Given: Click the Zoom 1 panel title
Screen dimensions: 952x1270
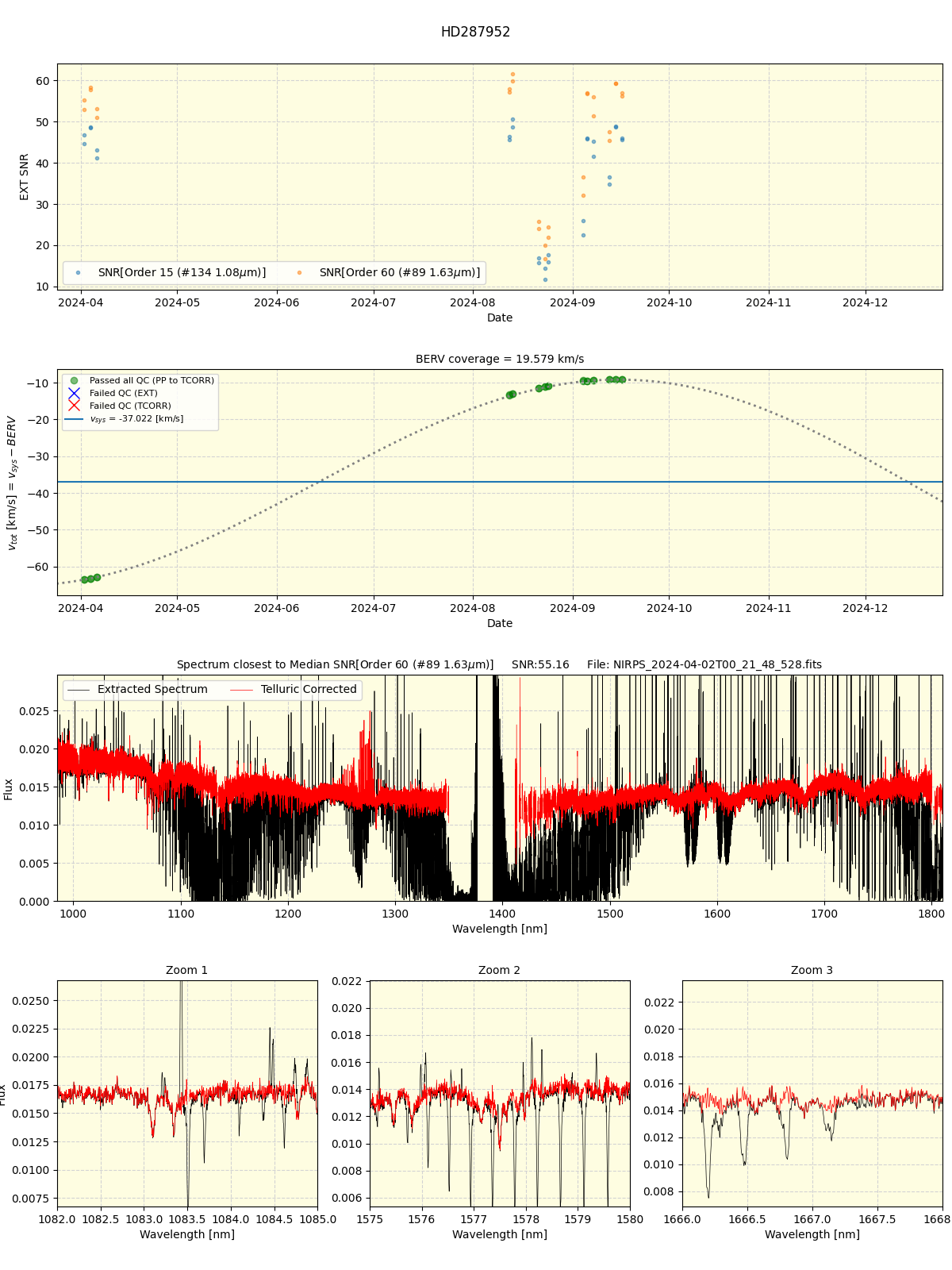Looking at the screenshot, I should coord(187,970).
